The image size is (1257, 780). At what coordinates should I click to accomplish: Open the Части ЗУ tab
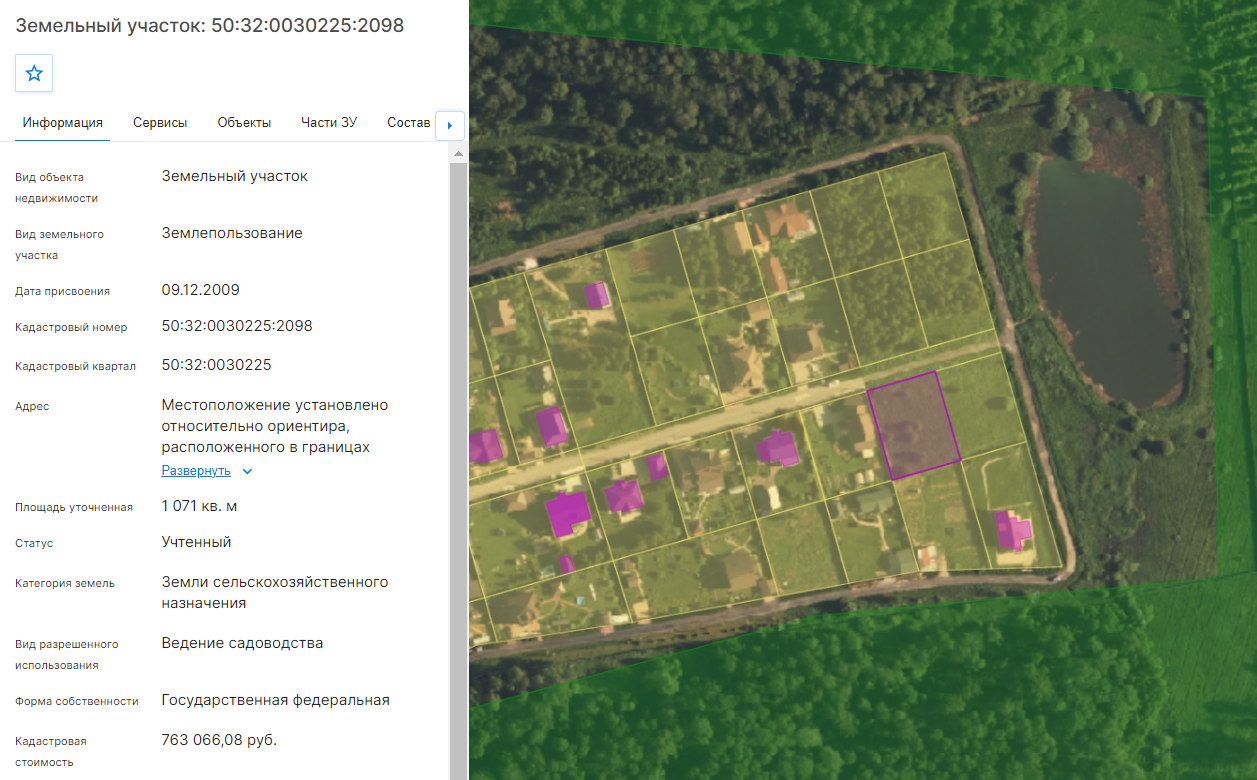pyautogui.click(x=329, y=123)
